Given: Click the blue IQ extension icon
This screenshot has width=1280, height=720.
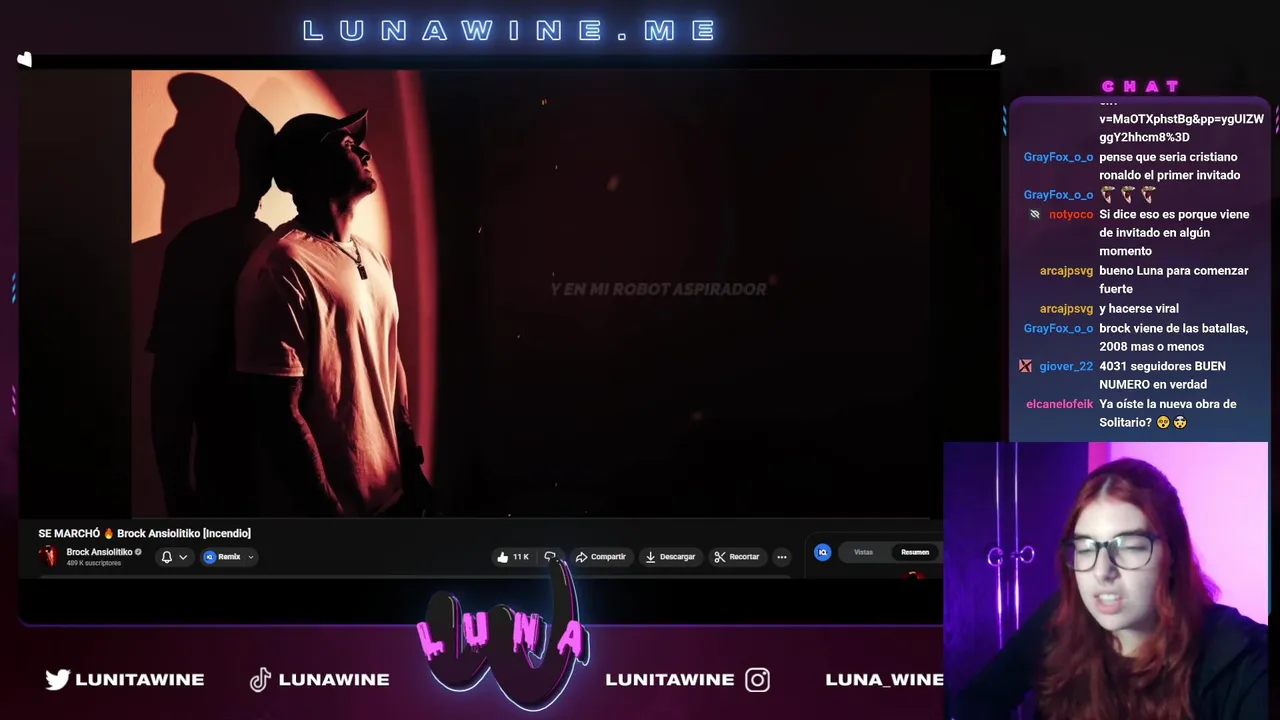Looking at the screenshot, I should click(822, 552).
